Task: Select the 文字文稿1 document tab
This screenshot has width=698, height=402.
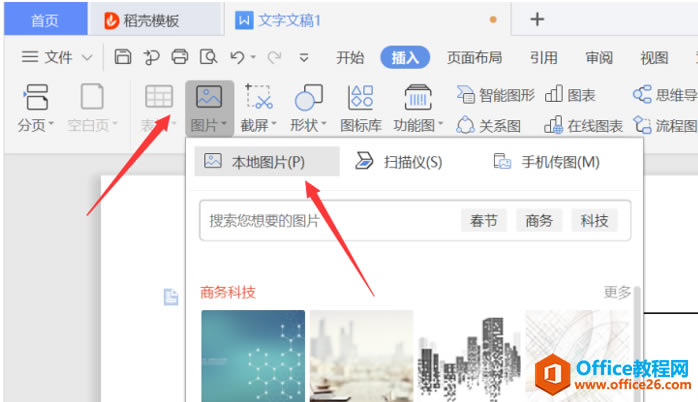Action: click(367, 20)
